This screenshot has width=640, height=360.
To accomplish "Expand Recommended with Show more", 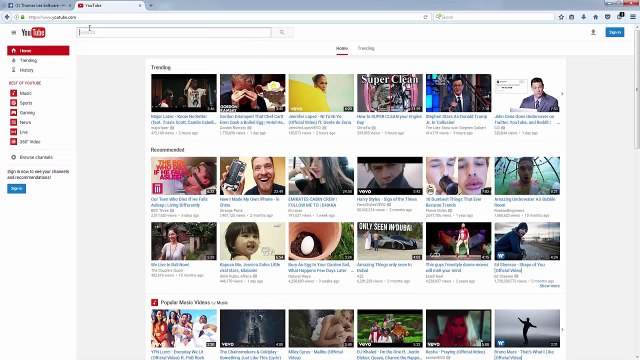I will click(x=549, y=286).
